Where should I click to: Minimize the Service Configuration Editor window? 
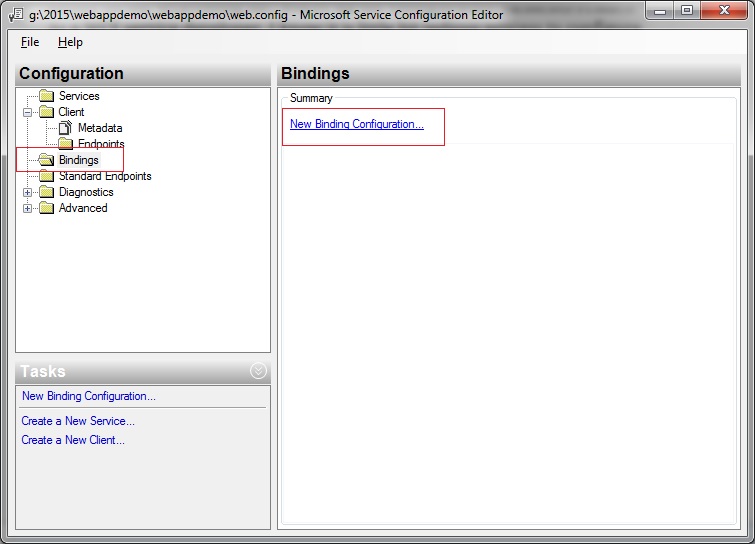[x=660, y=11]
